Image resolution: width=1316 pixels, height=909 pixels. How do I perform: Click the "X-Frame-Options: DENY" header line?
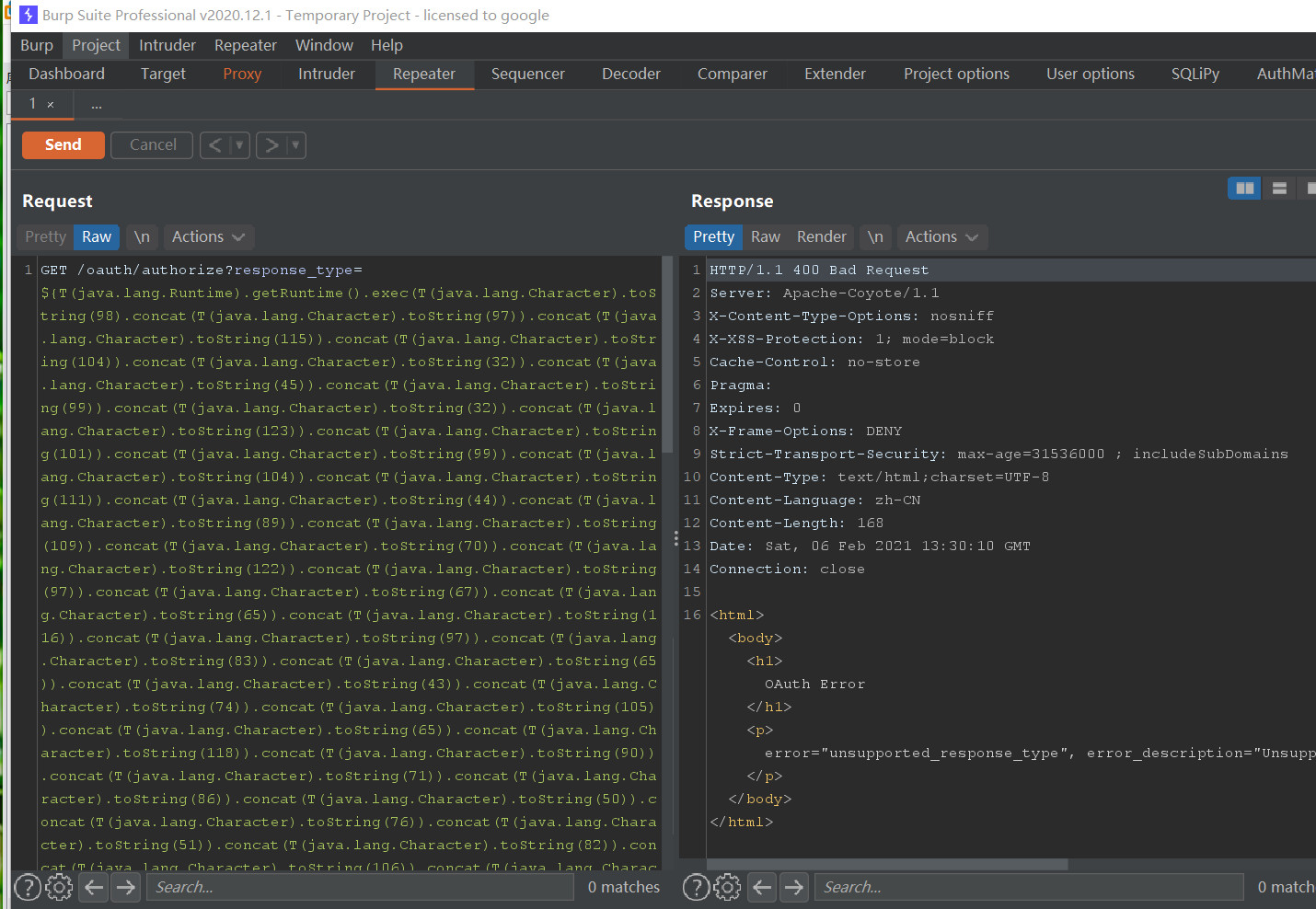click(805, 431)
